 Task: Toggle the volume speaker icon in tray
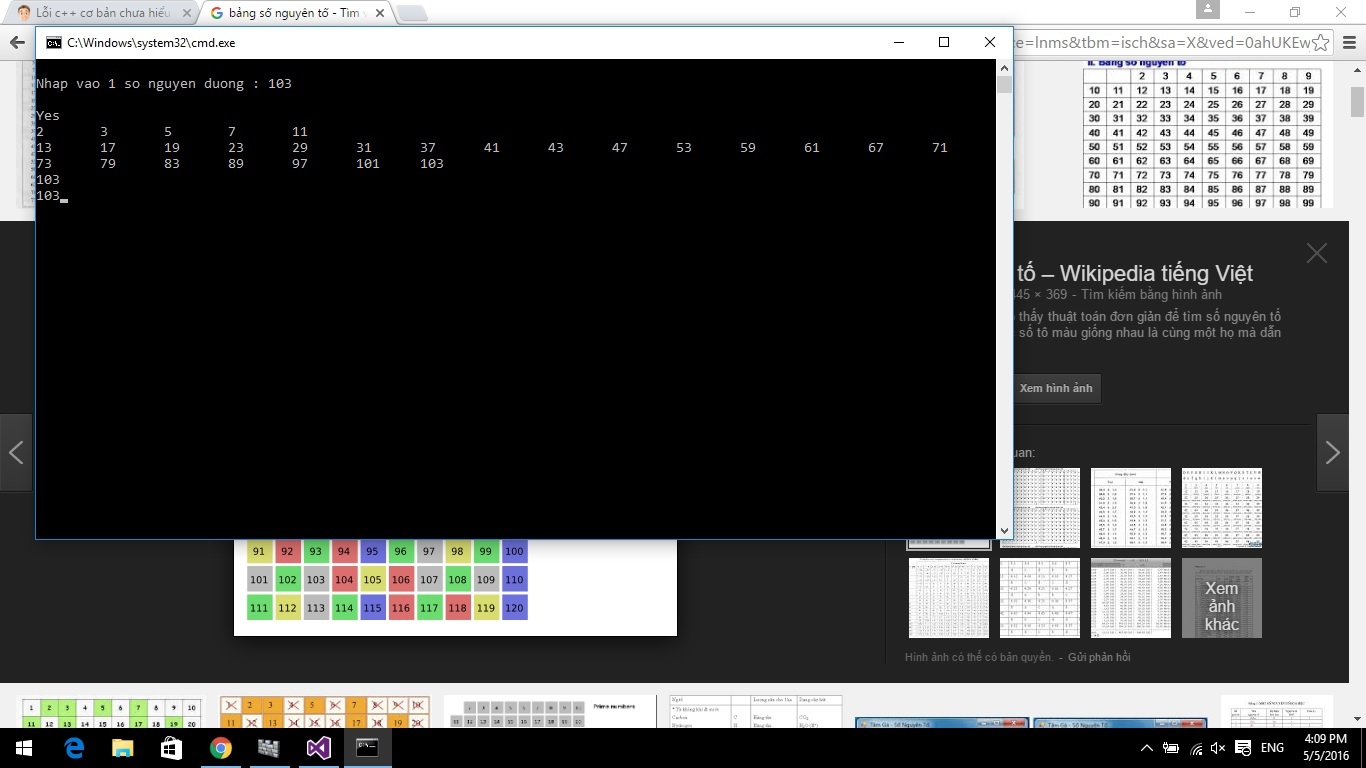click(1218, 748)
